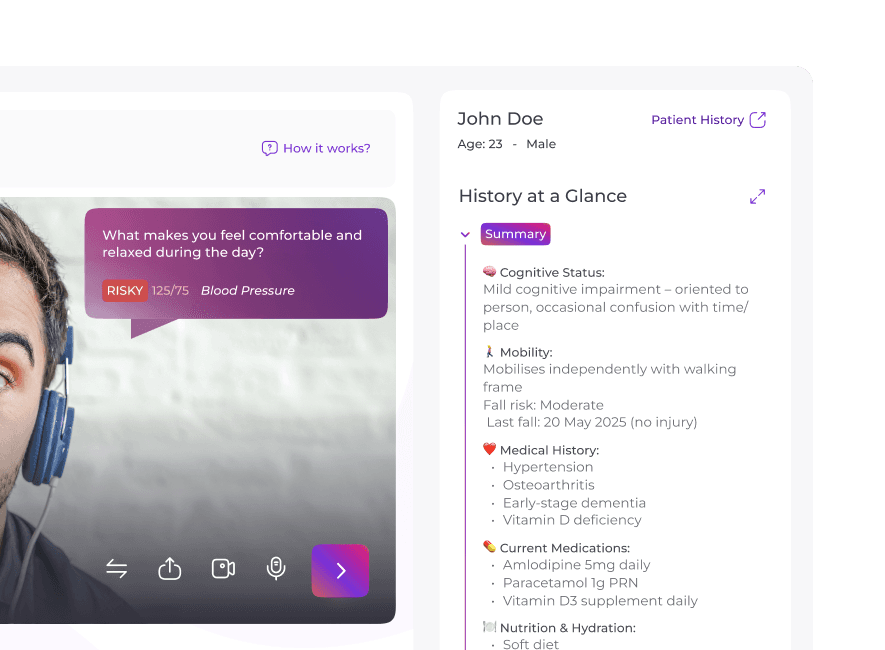Image resolution: width=885 pixels, height=650 pixels.
Task: Click the Patient History external link icon
Action: [x=757, y=120]
